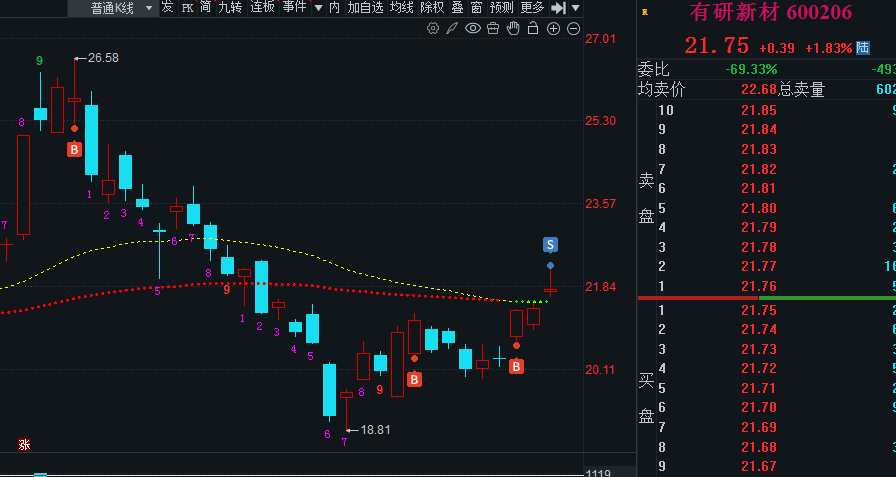
Task: Click the skip-to-end arrow icon
Action: pyautogui.click(x=558, y=8)
